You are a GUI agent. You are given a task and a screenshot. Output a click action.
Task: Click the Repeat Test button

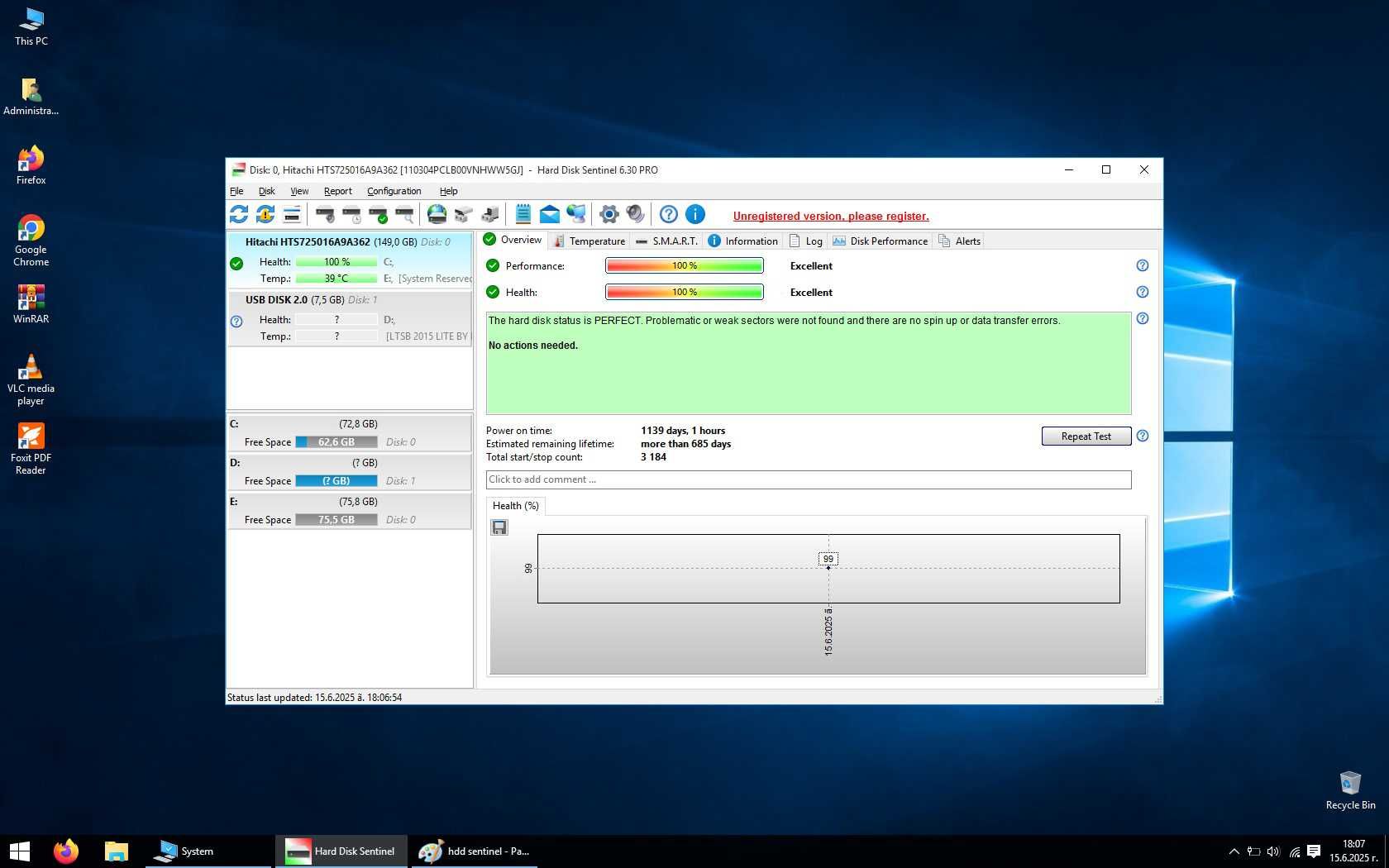tap(1086, 436)
